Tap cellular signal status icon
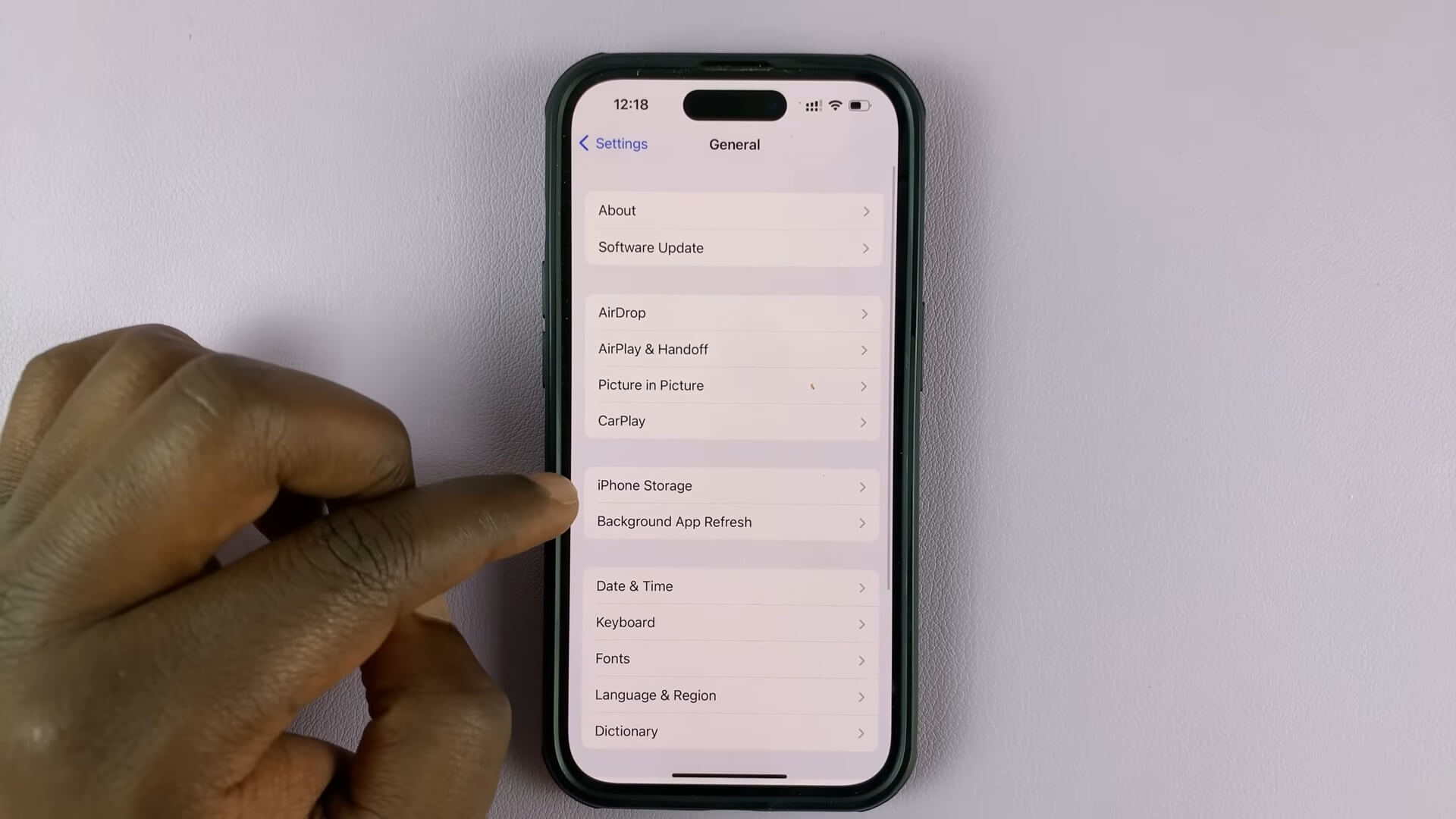 (810, 104)
